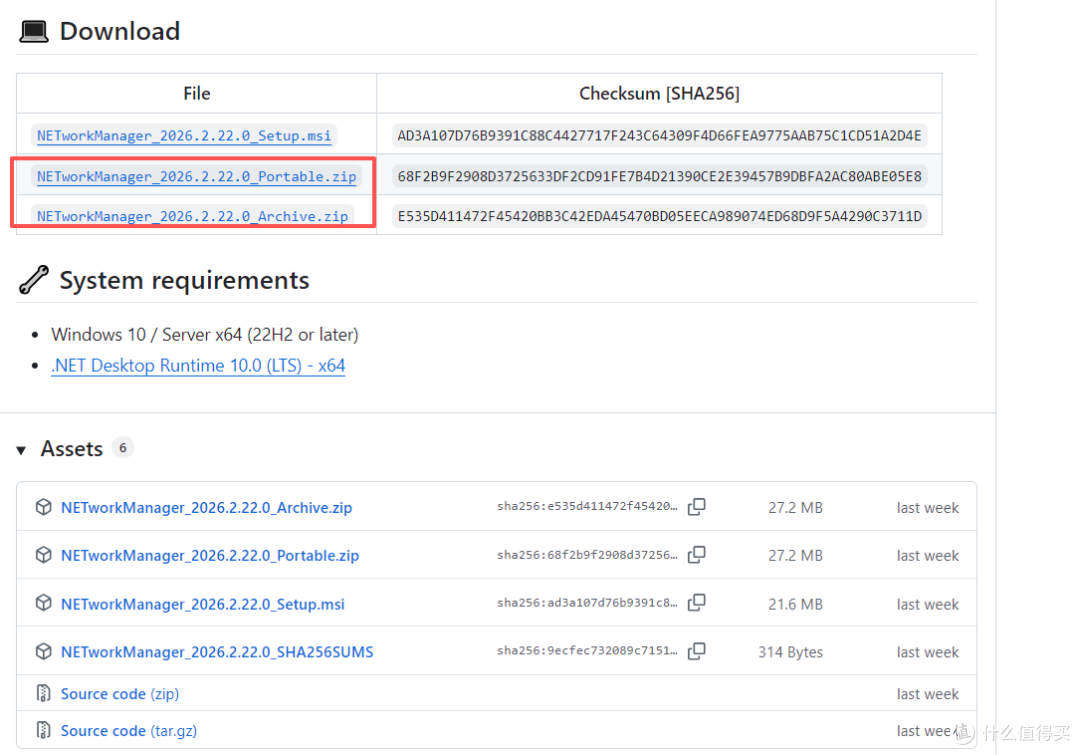
Task: Click the '314 Bytes' size of SHA256SUMS
Action: click(x=790, y=652)
